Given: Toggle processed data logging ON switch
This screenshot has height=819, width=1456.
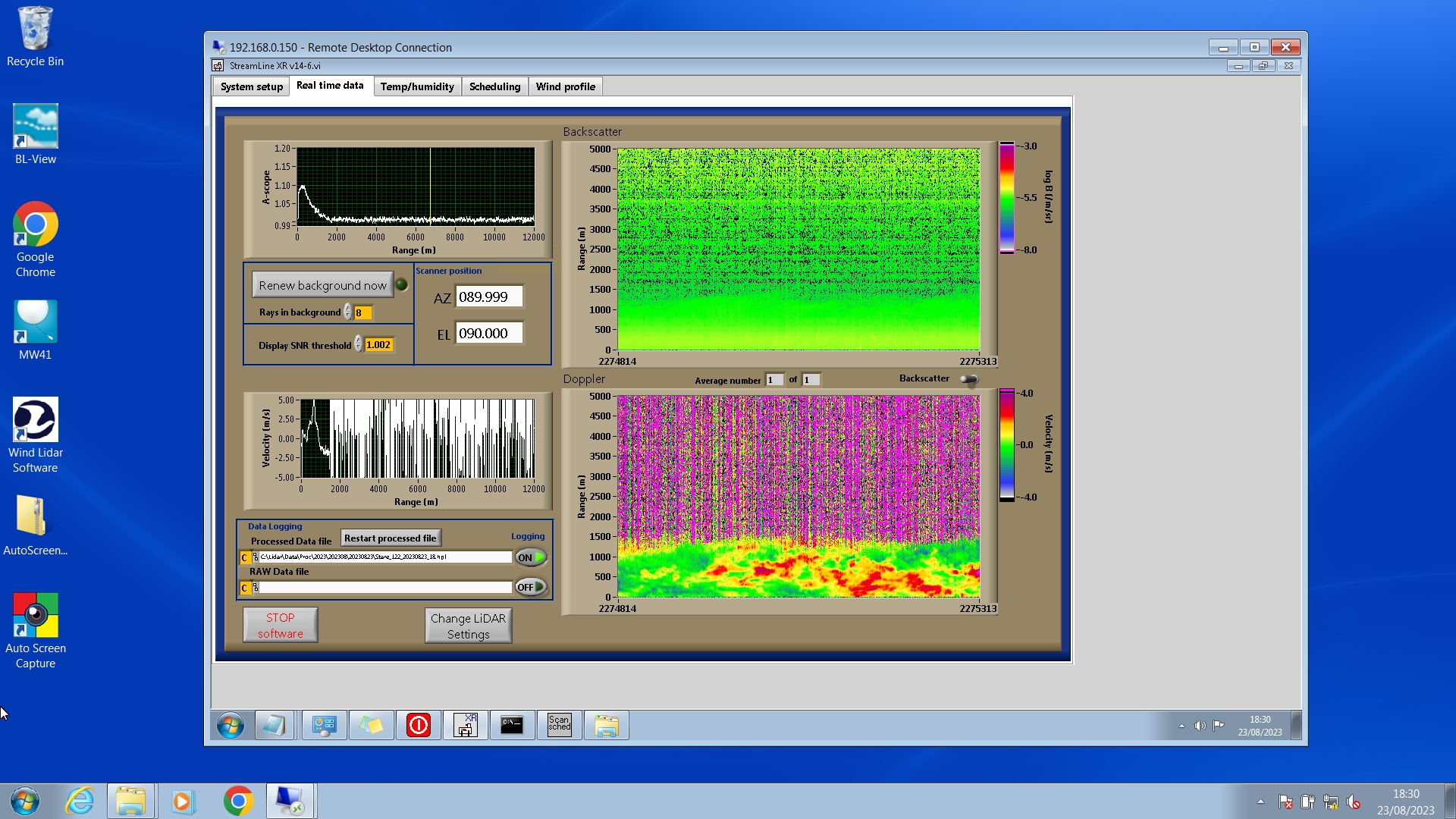Looking at the screenshot, I should [x=531, y=557].
